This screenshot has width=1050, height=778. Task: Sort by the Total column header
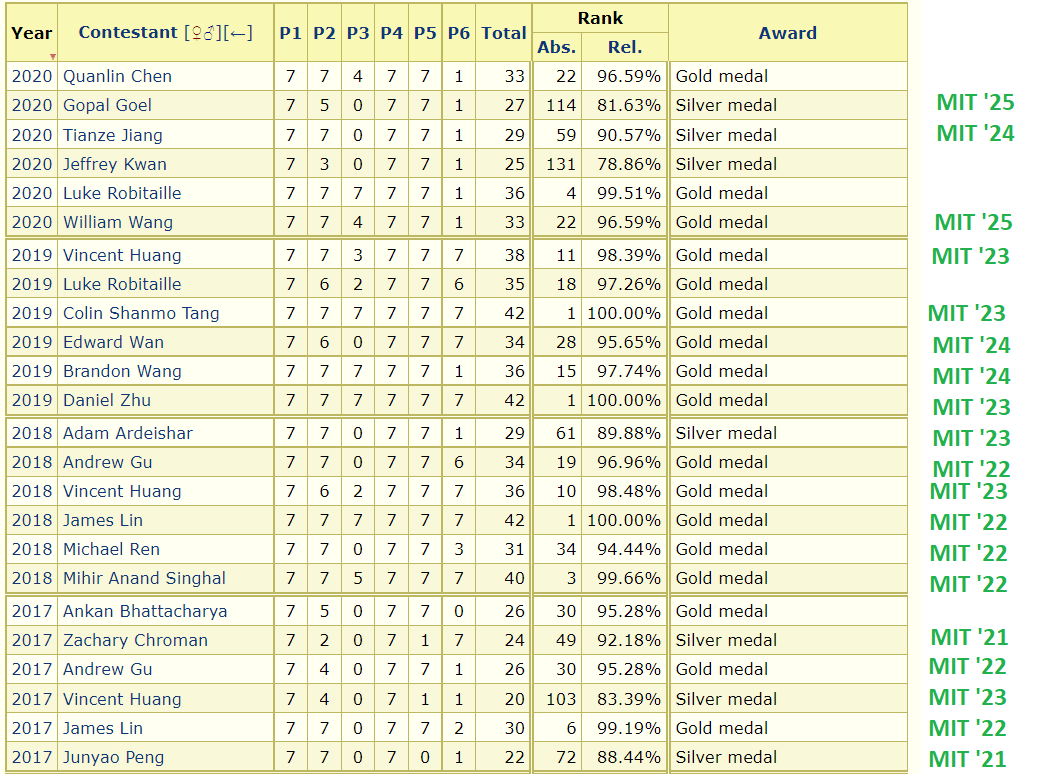click(x=504, y=33)
